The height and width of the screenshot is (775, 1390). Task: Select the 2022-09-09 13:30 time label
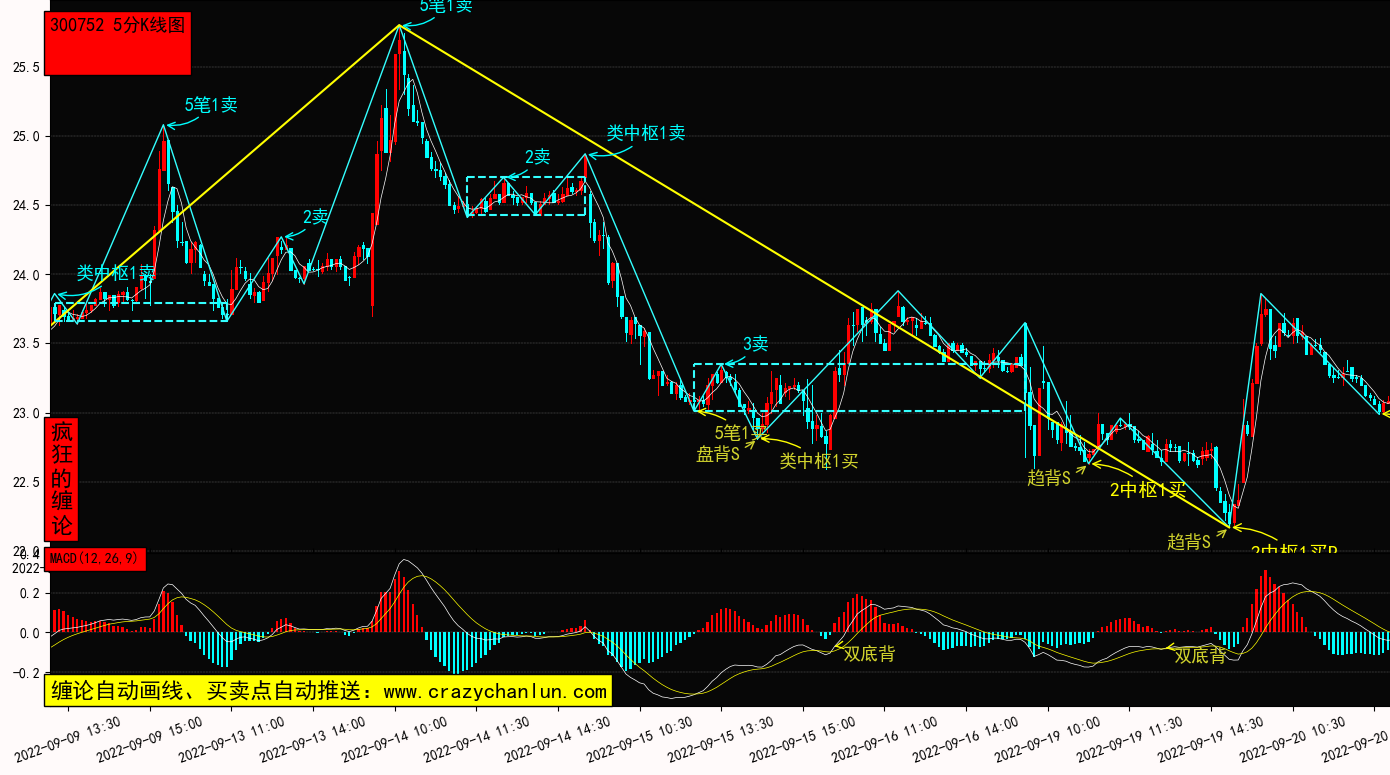pyautogui.click(x=68, y=737)
